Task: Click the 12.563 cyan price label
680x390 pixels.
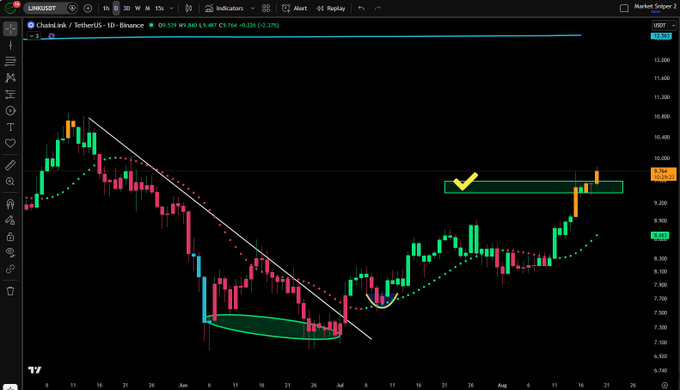Action: (x=661, y=36)
